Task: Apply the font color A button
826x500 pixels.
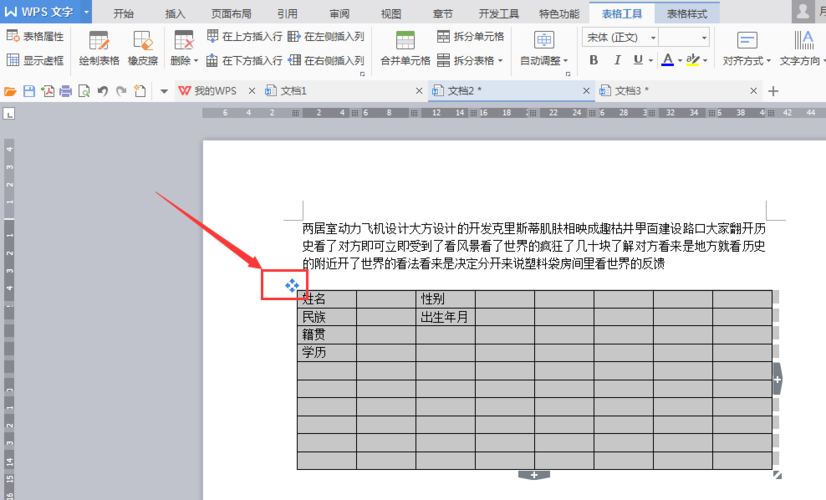Action: 667,60
